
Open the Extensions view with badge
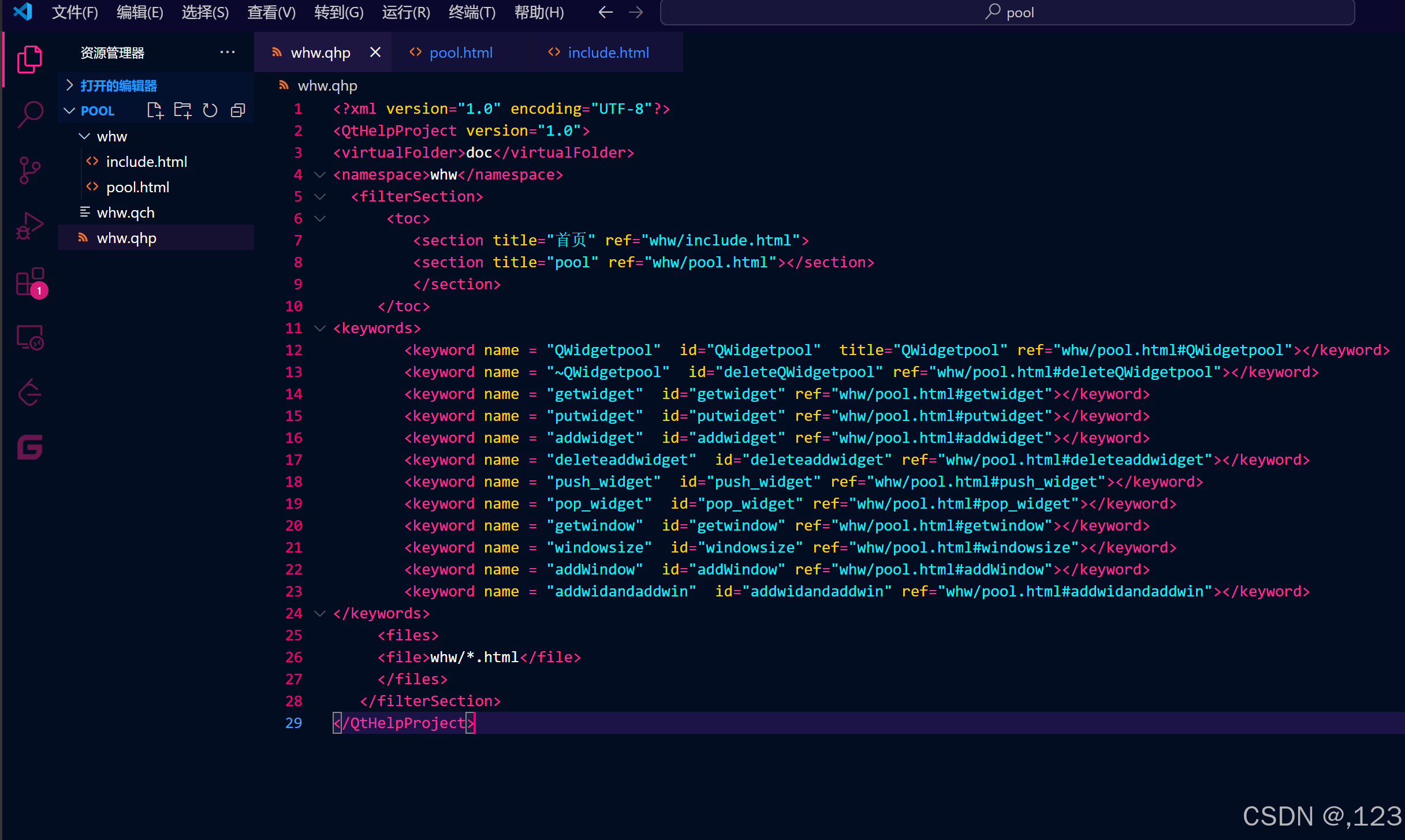[30, 282]
